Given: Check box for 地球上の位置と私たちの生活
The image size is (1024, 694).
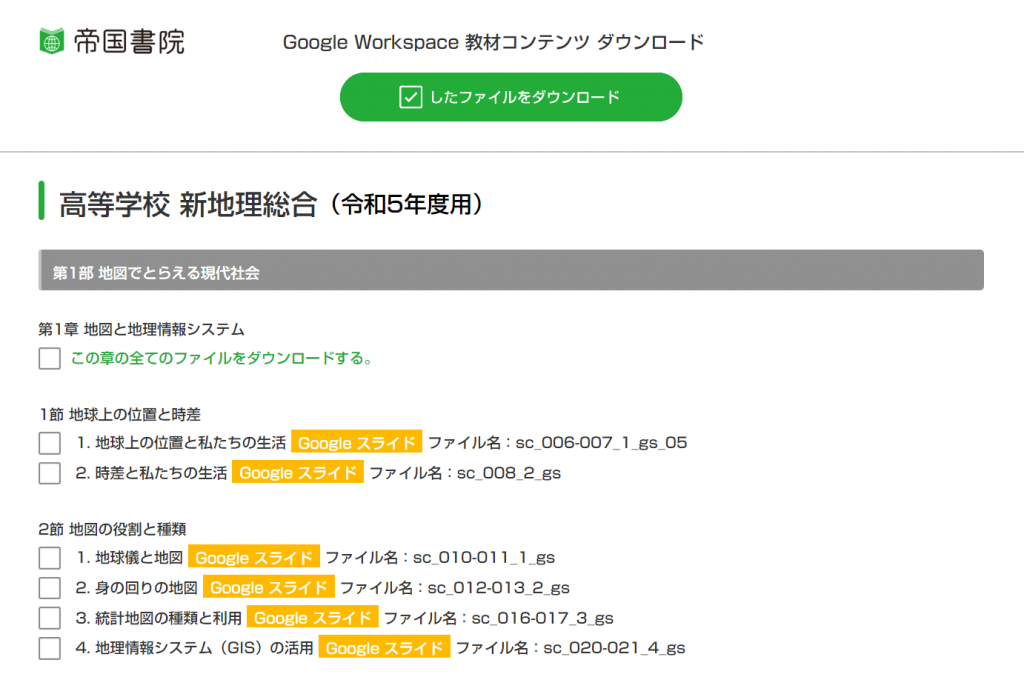Looking at the screenshot, I should (50, 443).
